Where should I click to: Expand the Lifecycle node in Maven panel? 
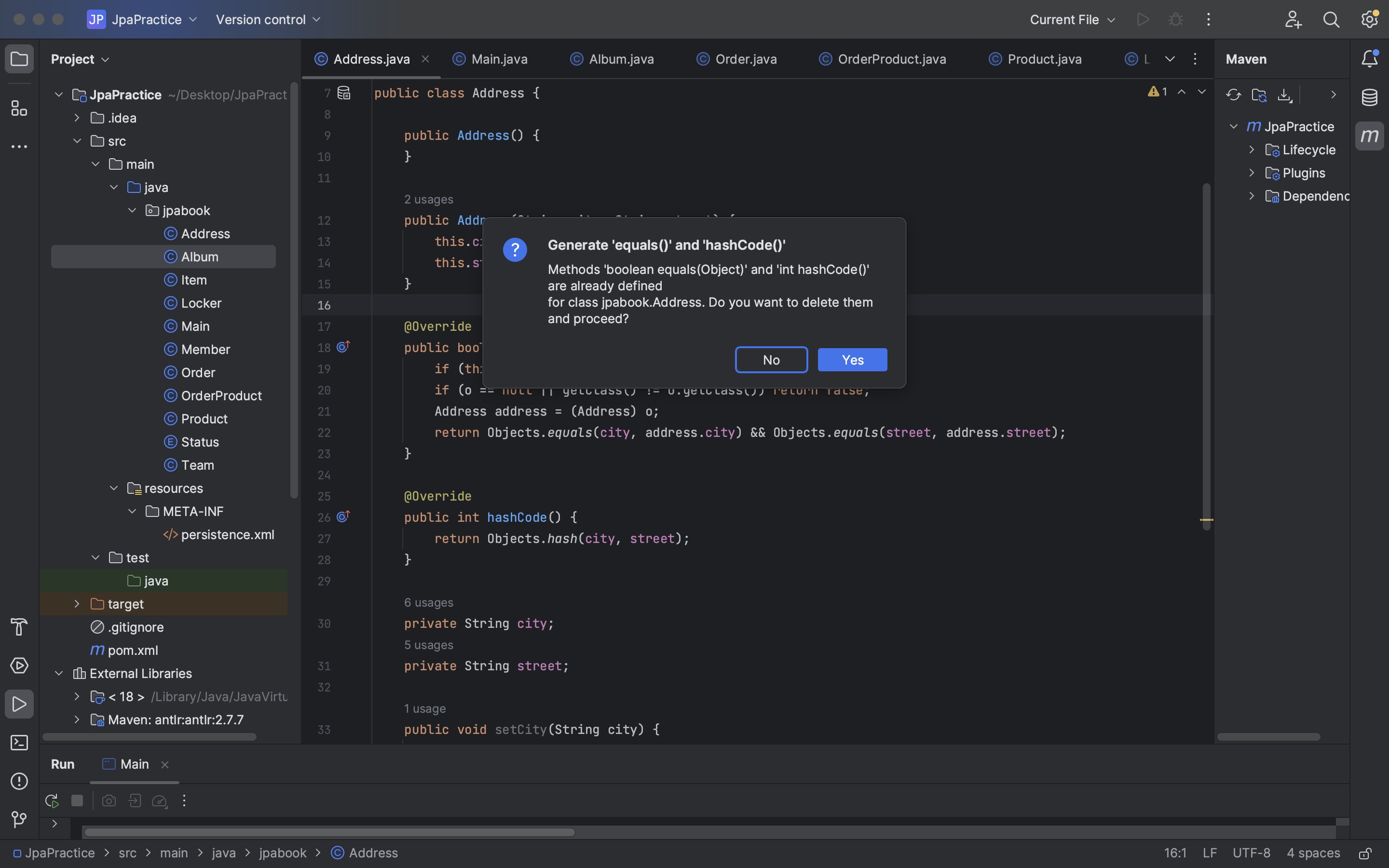[1252, 150]
